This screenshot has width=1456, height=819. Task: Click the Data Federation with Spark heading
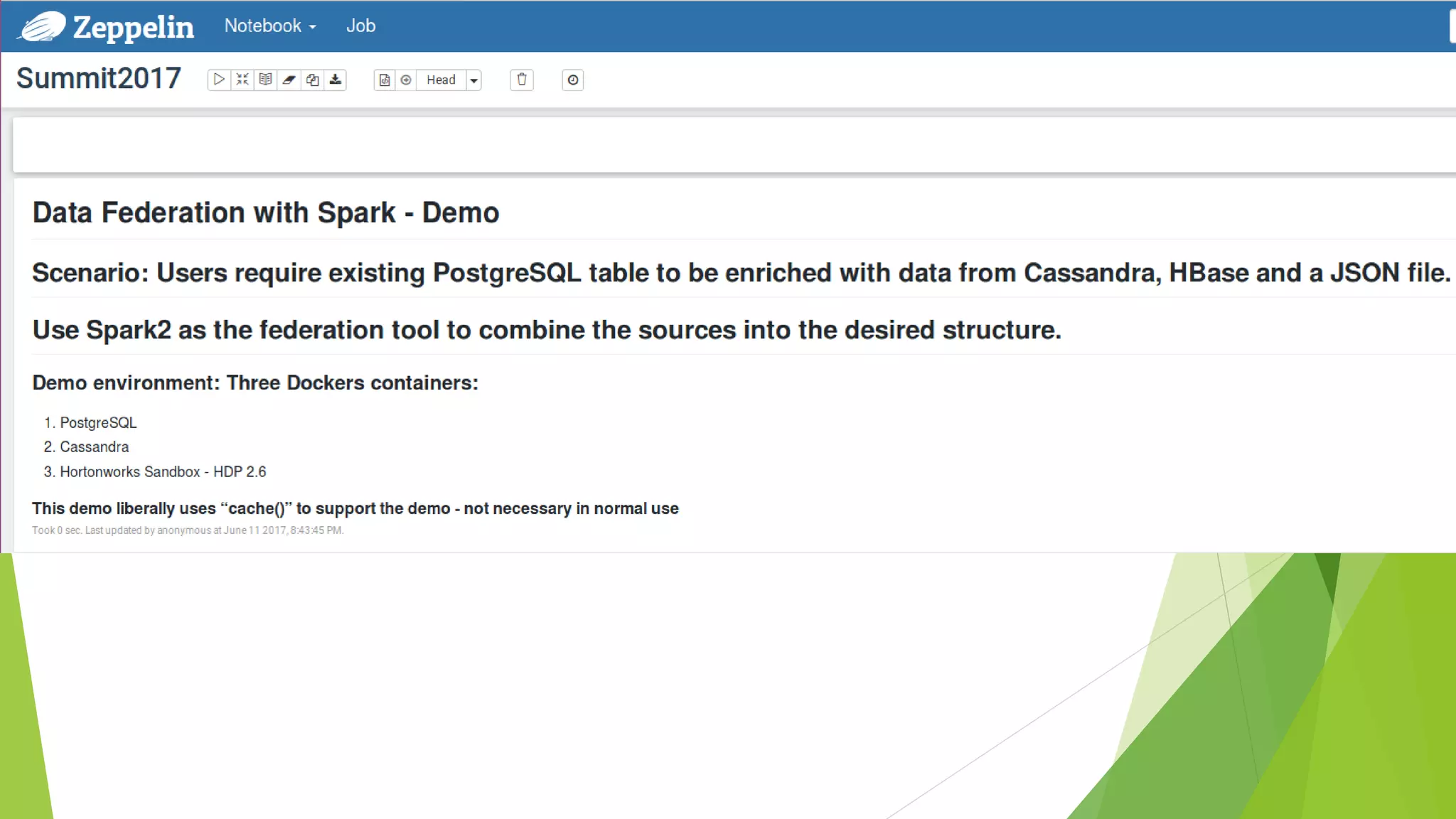click(266, 213)
